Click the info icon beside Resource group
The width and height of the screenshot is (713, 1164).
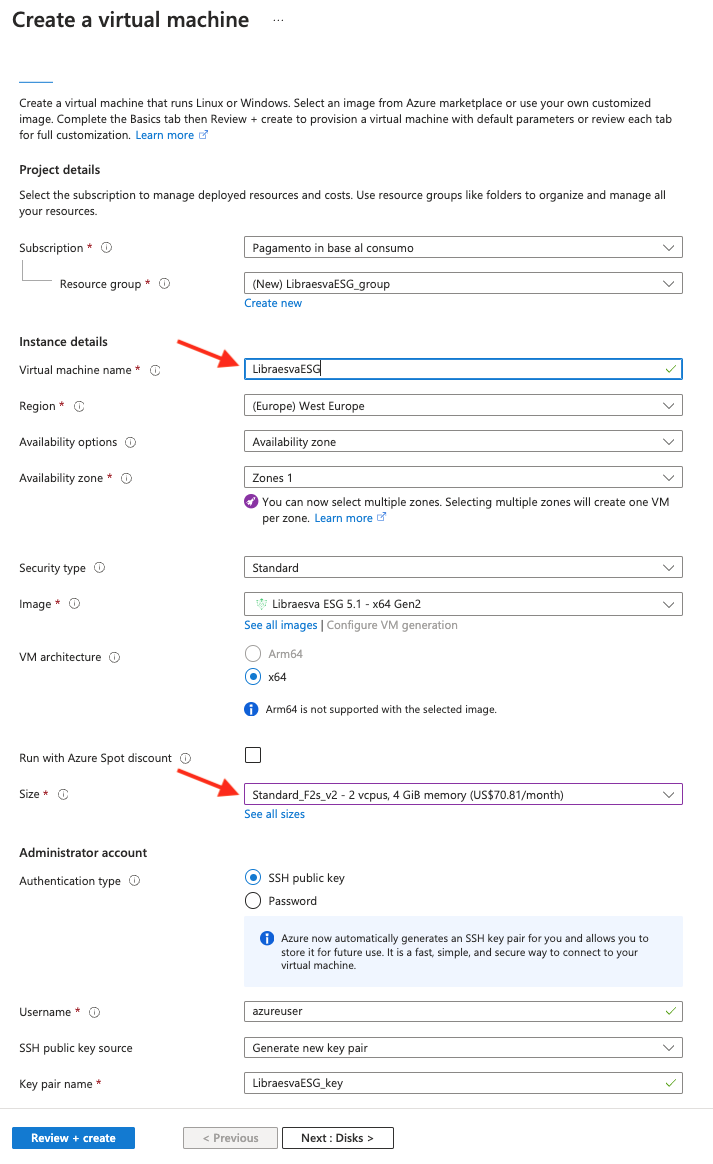tap(165, 284)
